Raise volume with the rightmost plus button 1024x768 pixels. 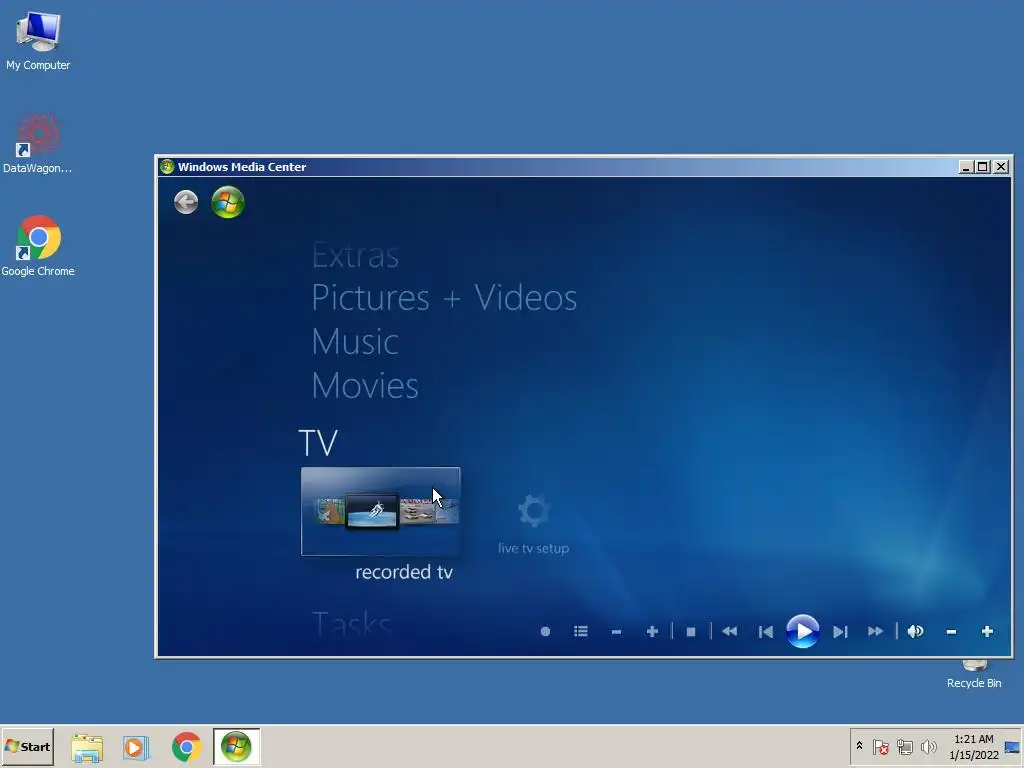click(987, 632)
